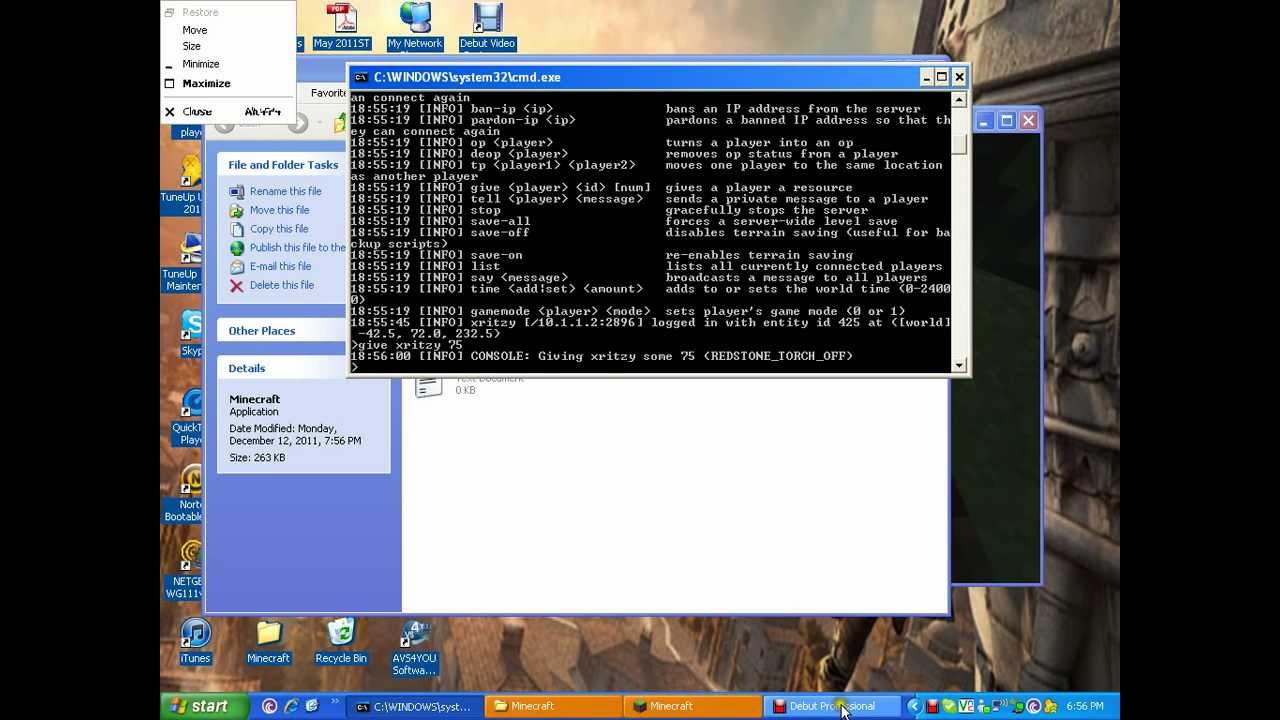Open the Windows Start button

(205, 706)
